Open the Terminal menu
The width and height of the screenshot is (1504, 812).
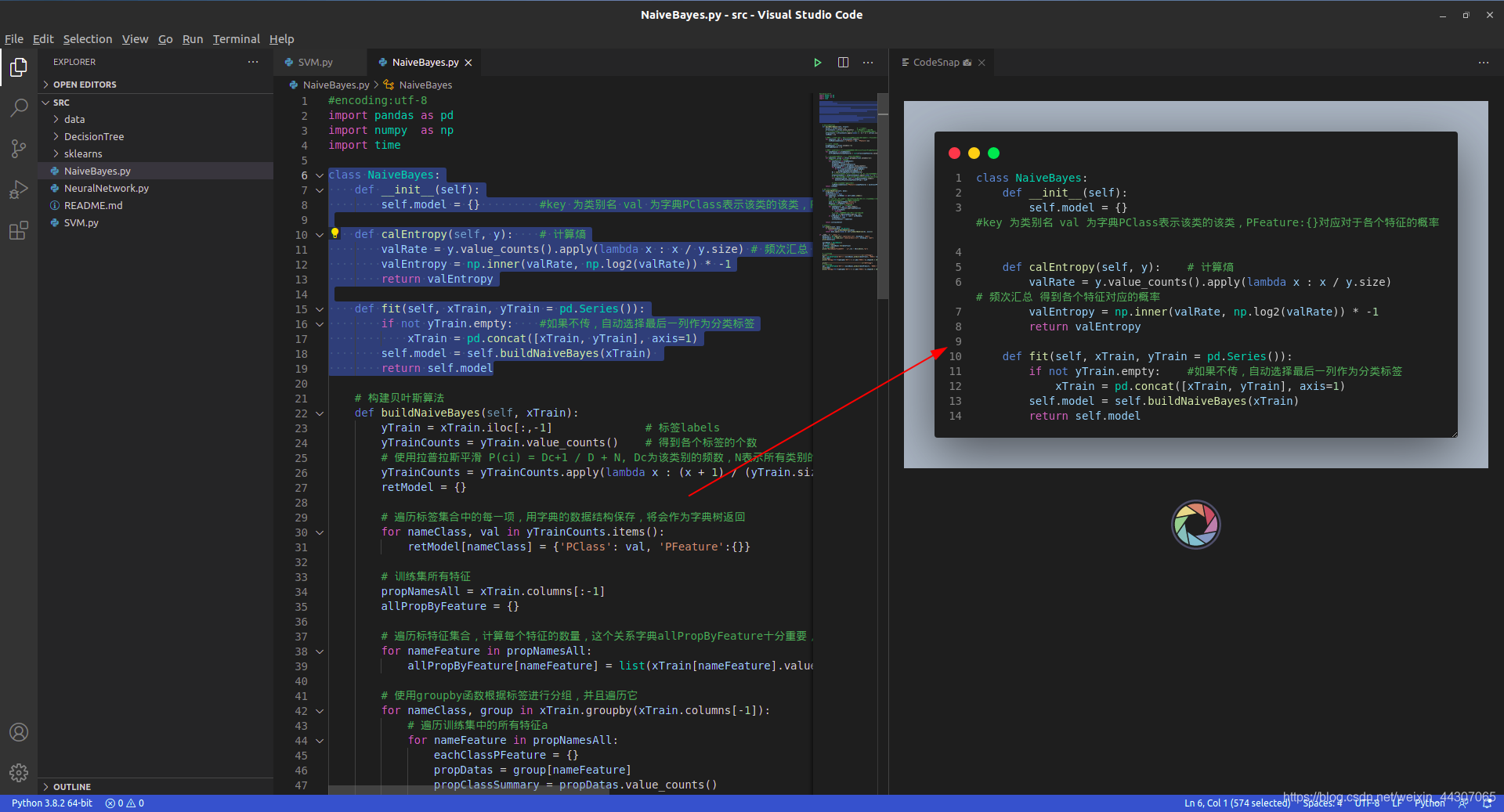pyautogui.click(x=237, y=39)
